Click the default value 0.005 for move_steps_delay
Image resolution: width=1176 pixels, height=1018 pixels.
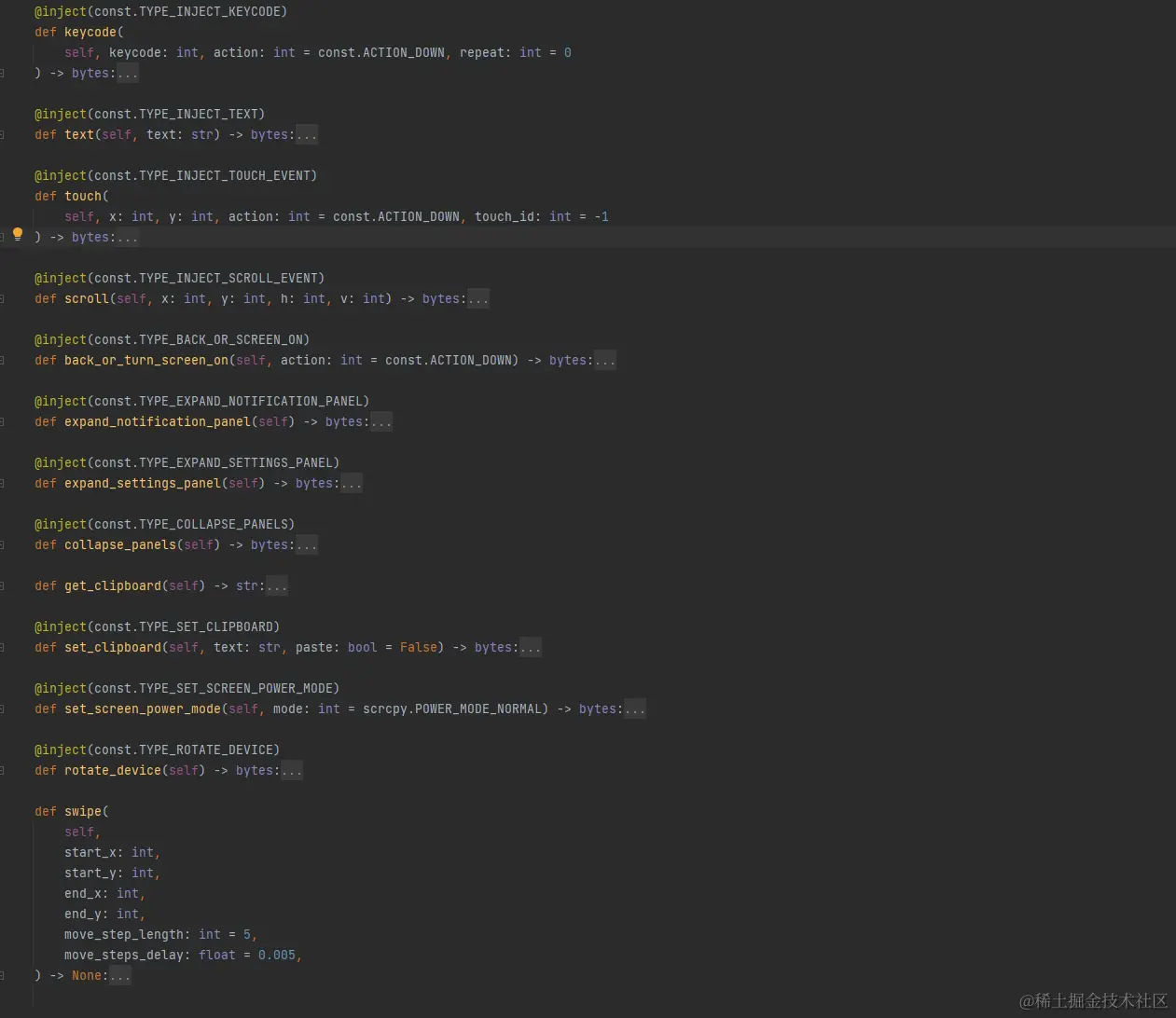tap(277, 955)
